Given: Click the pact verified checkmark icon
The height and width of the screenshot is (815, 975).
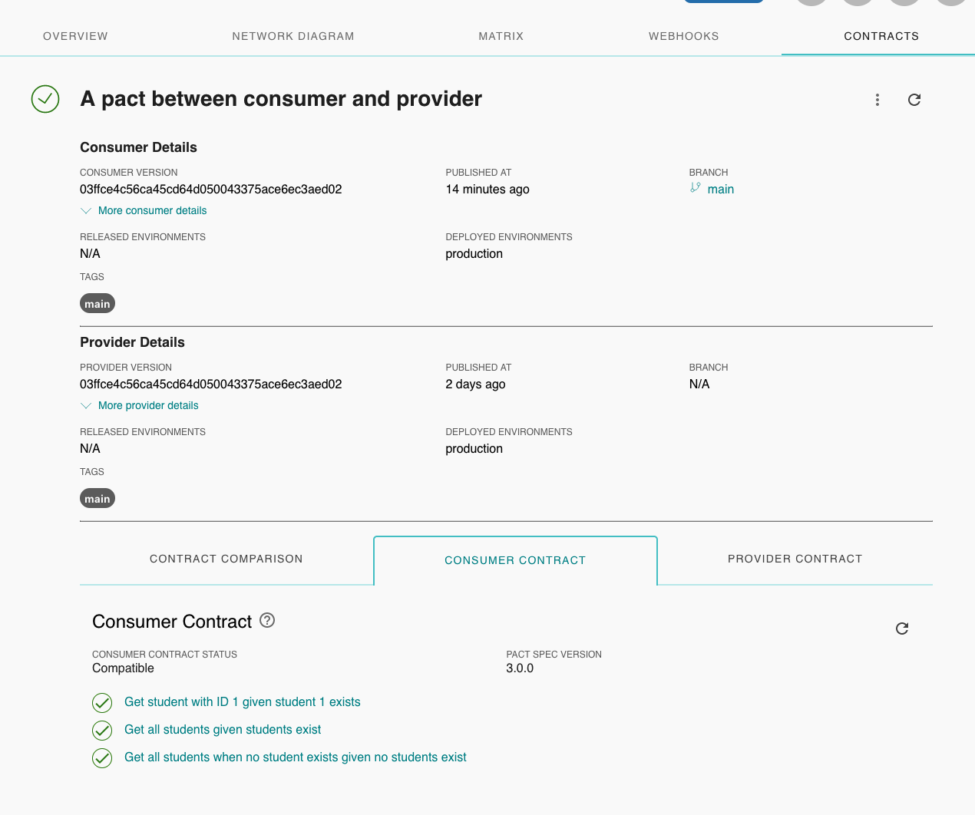Looking at the screenshot, I should [45, 99].
